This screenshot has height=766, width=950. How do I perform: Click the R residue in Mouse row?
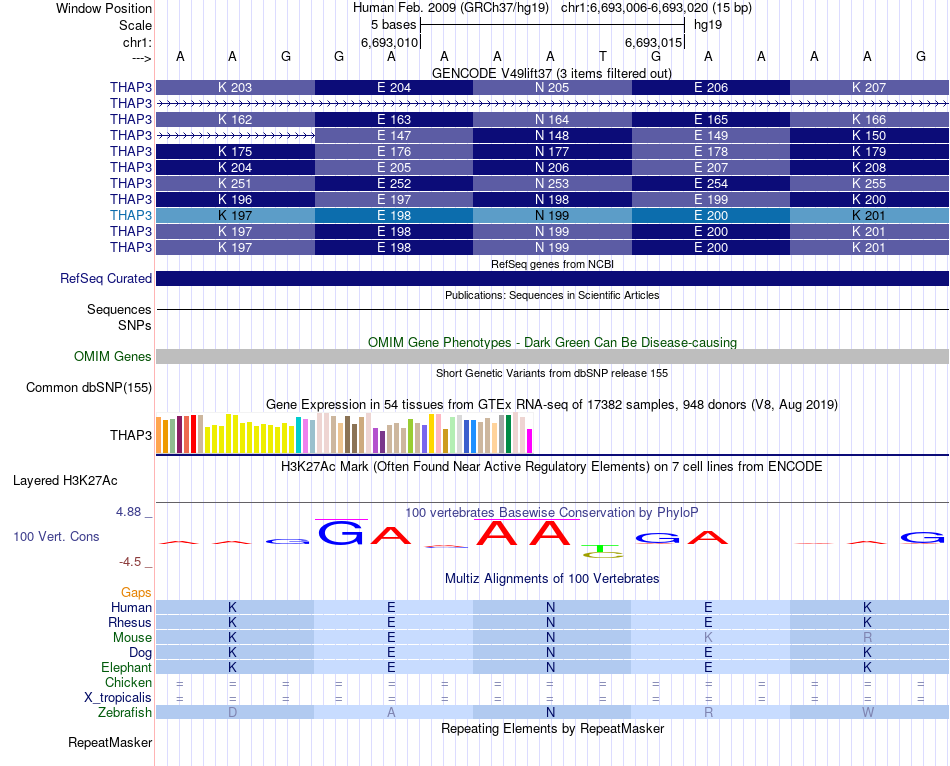(868, 638)
